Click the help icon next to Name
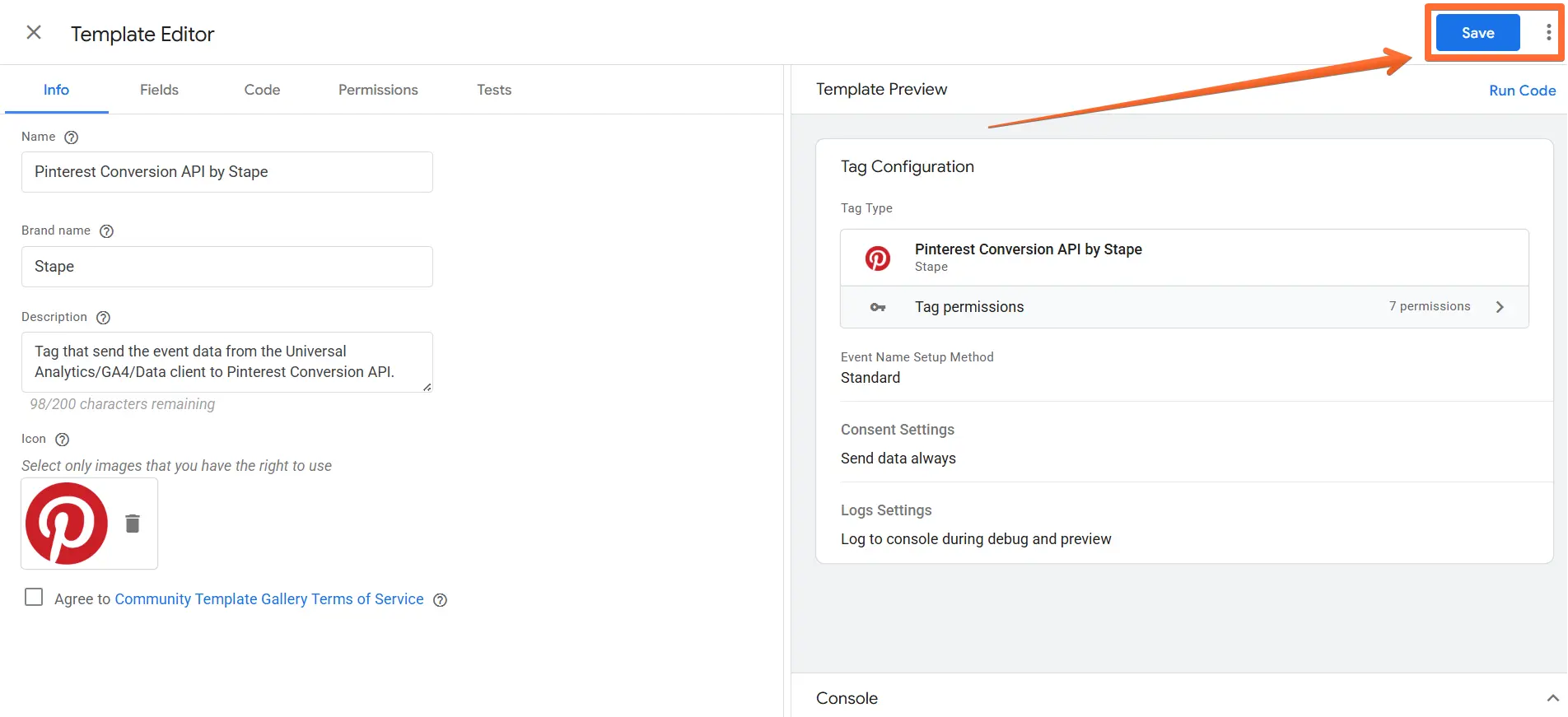1568x717 pixels. pyautogui.click(x=72, y=137)
